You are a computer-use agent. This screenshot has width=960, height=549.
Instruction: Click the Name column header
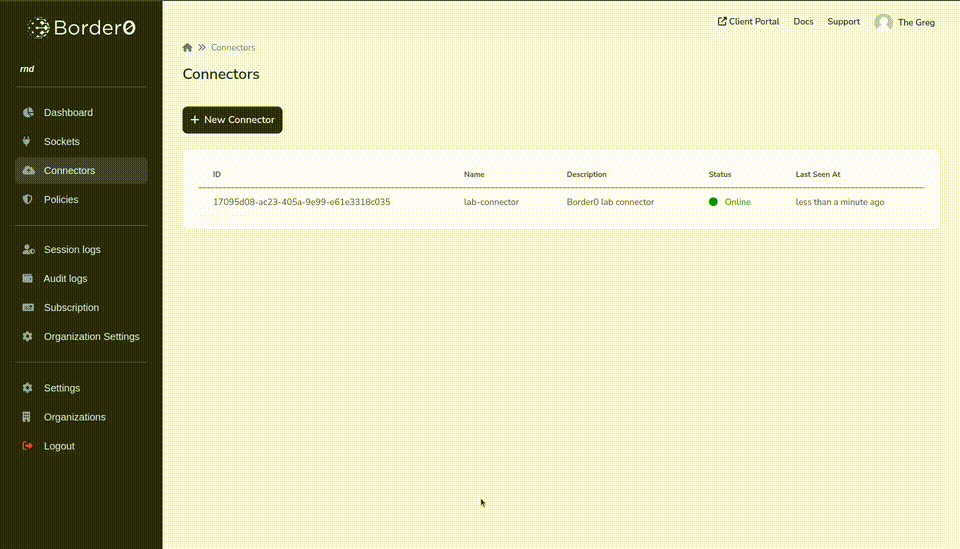[x=474, y=174]
